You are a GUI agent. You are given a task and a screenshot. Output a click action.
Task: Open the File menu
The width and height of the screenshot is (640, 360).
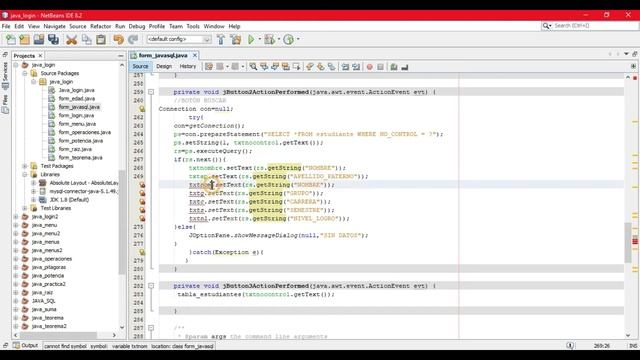pos(6,26)
